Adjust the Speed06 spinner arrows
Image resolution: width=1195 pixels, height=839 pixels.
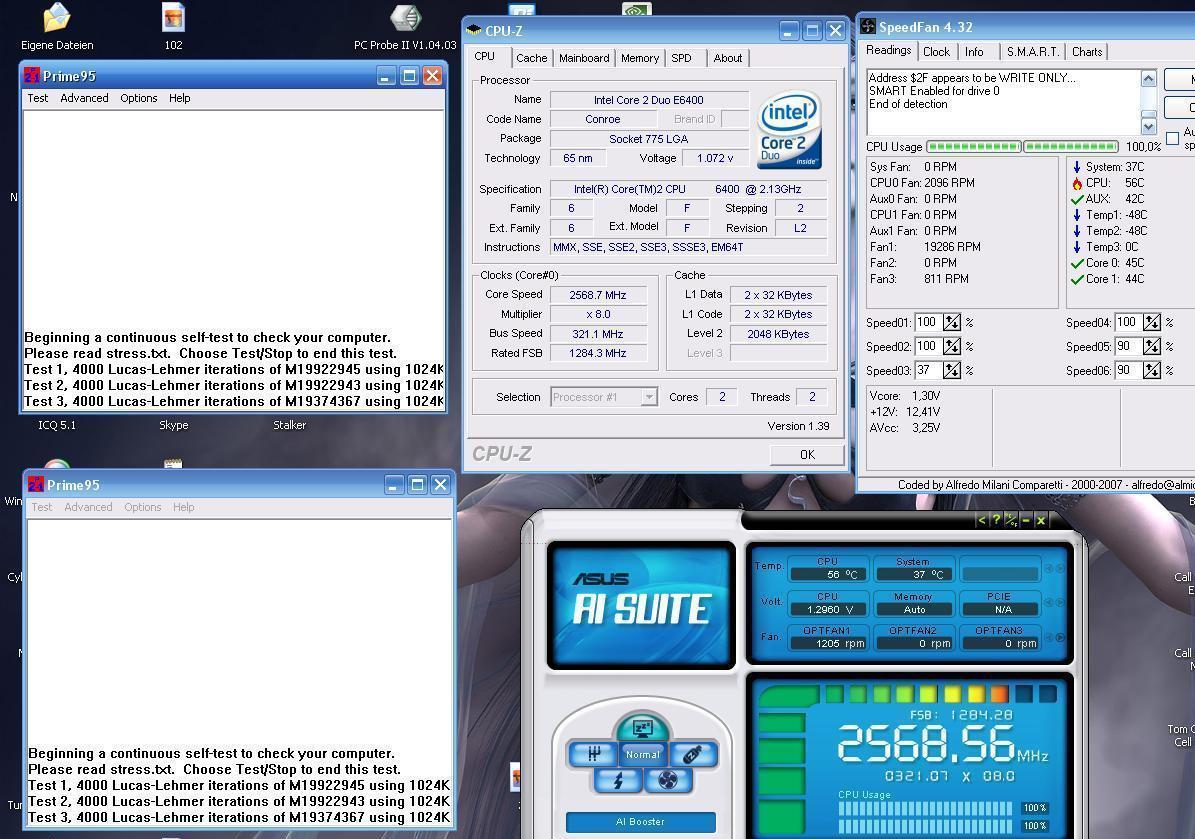point(1152,370)
